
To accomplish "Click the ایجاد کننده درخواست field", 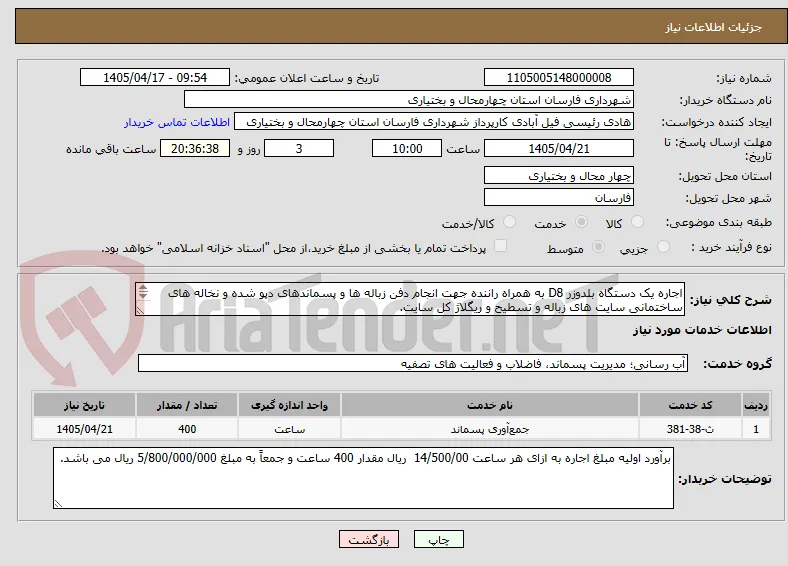I will point(434,122).
